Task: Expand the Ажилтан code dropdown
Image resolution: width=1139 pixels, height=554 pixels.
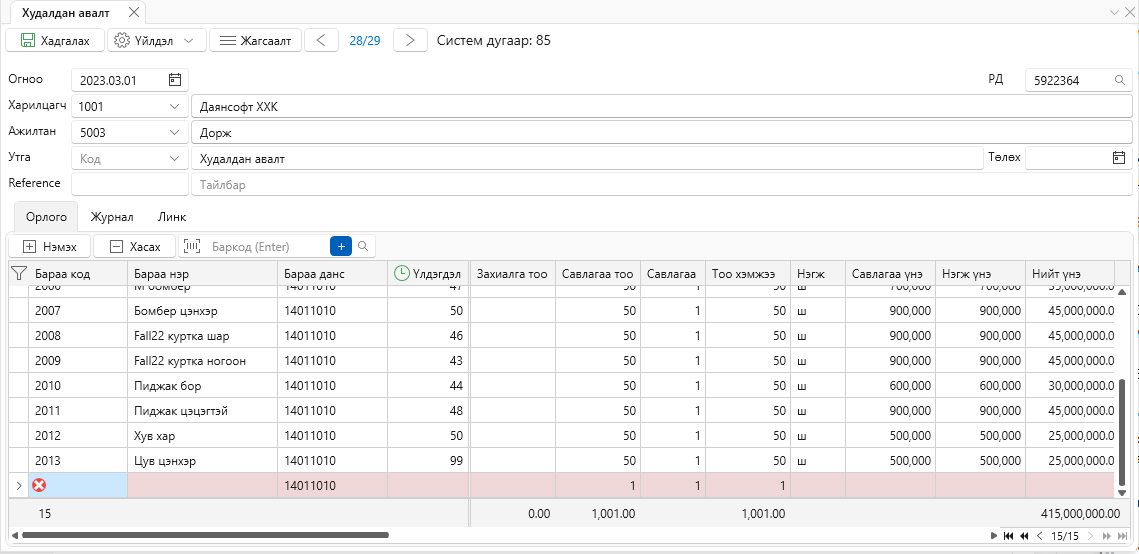Action: click(174, 133)
